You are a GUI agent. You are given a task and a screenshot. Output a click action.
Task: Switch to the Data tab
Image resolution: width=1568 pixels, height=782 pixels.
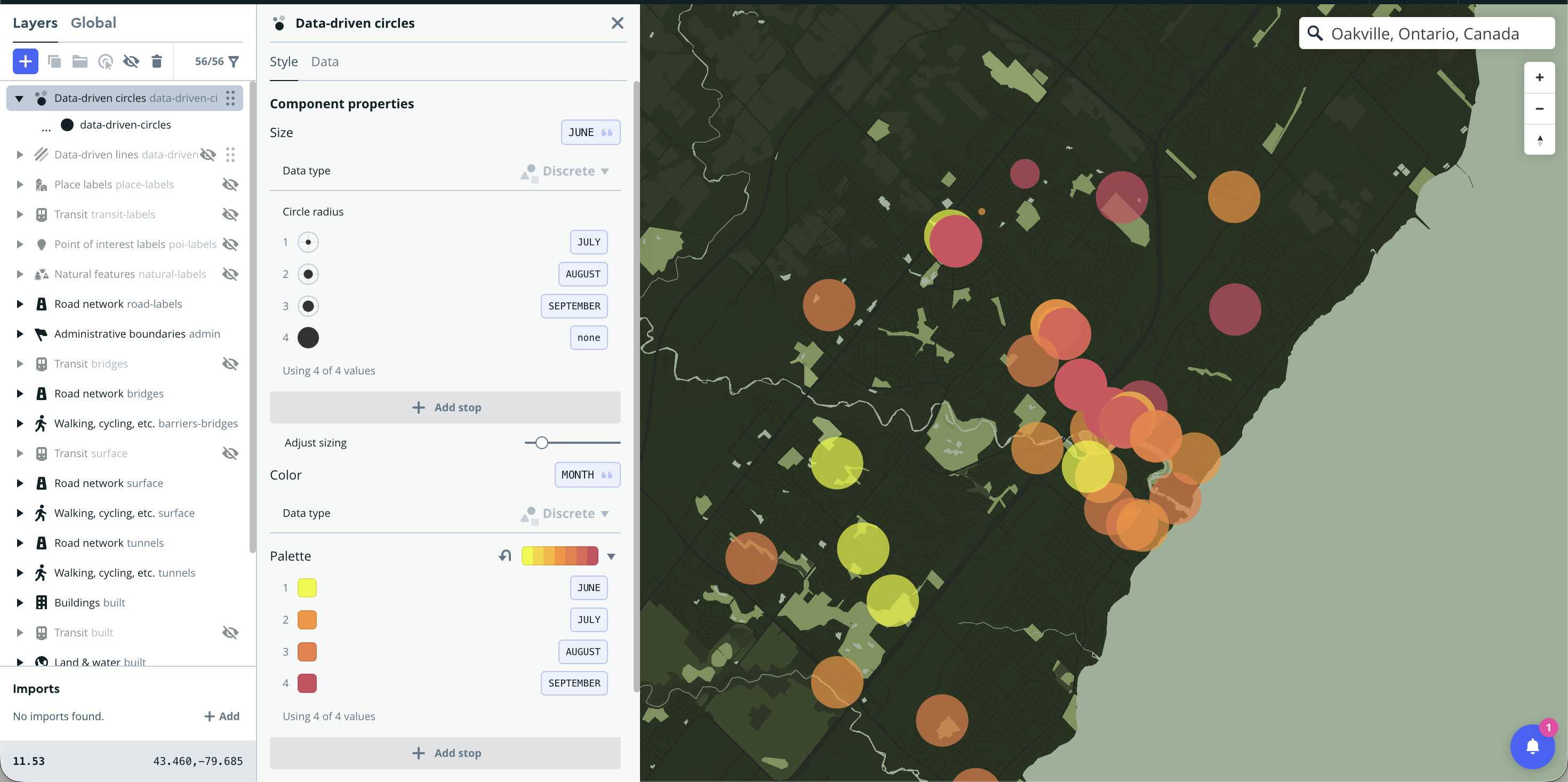[324, 61]
